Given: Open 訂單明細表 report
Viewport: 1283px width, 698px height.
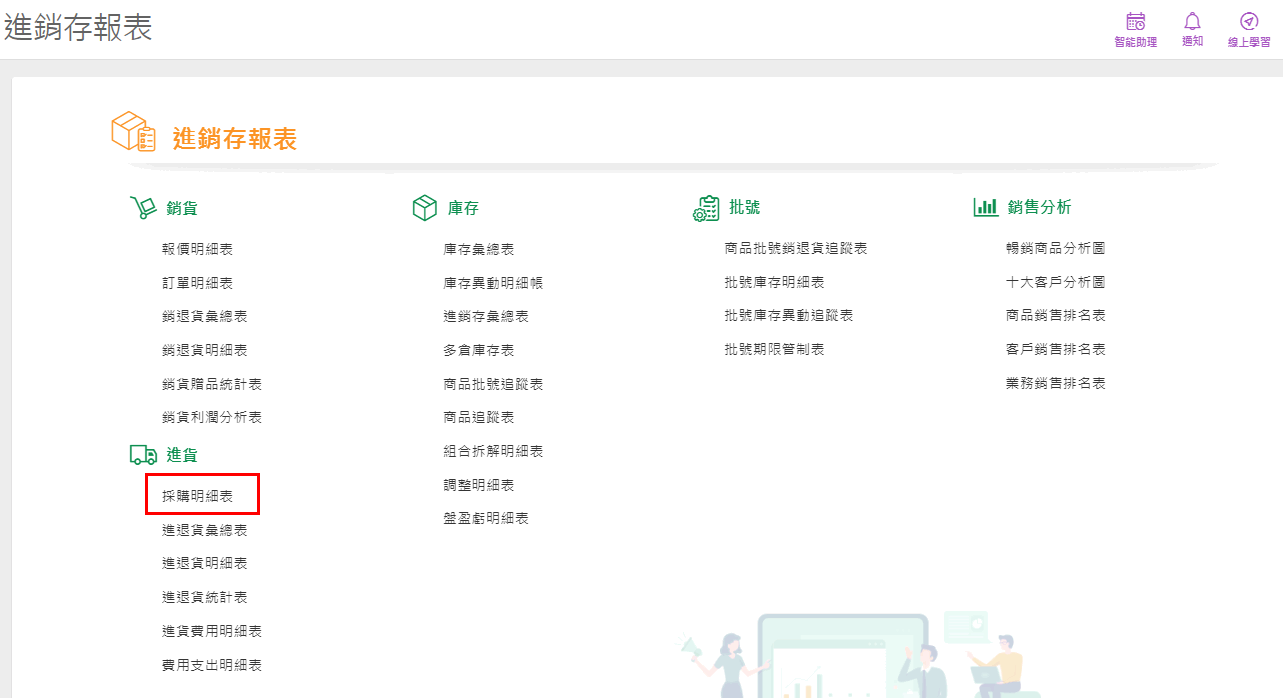Looking at the screenshot, I should click(x=197, y=283).
